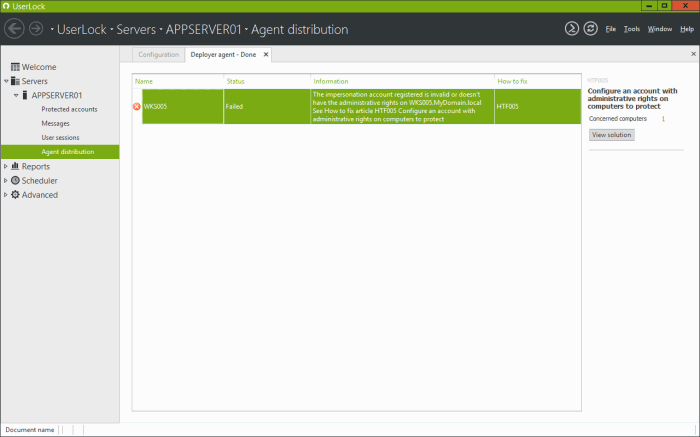
Task: Close the UserLock window
Action: pyautogui.click(x=685, y=6)
